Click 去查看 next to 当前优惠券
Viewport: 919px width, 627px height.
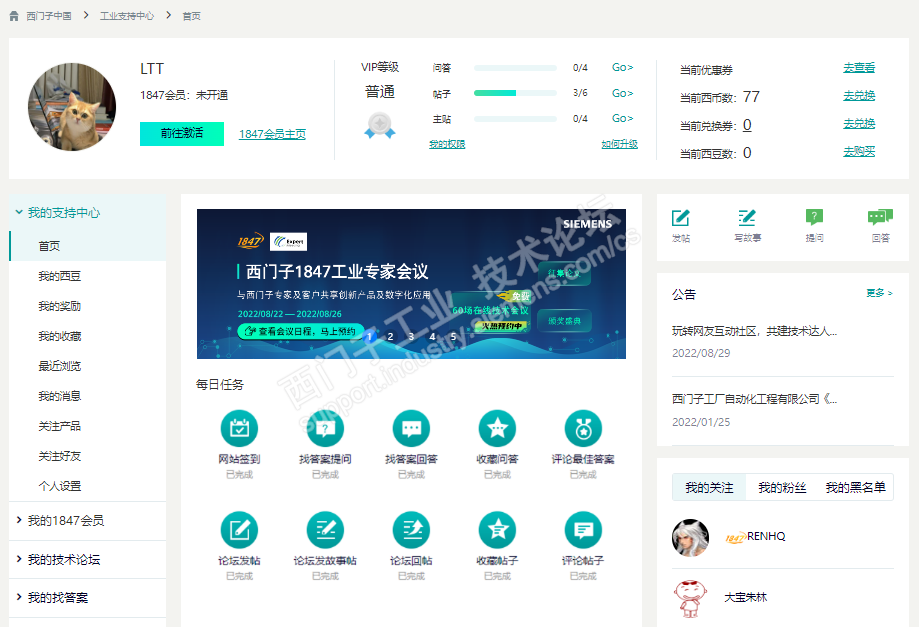(859, 68)
